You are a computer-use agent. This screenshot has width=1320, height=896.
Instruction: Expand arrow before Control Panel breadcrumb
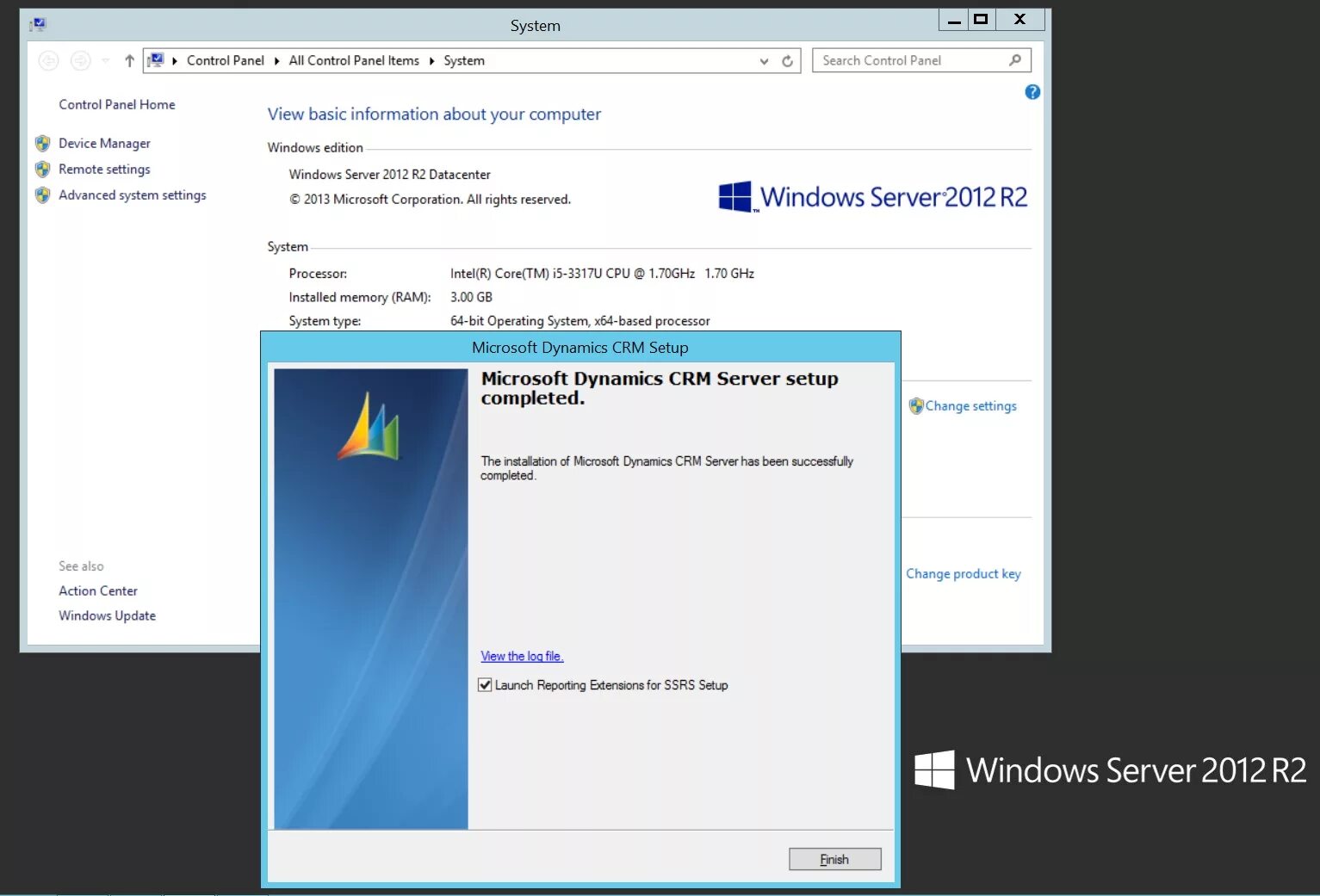[x=175, y=60]
